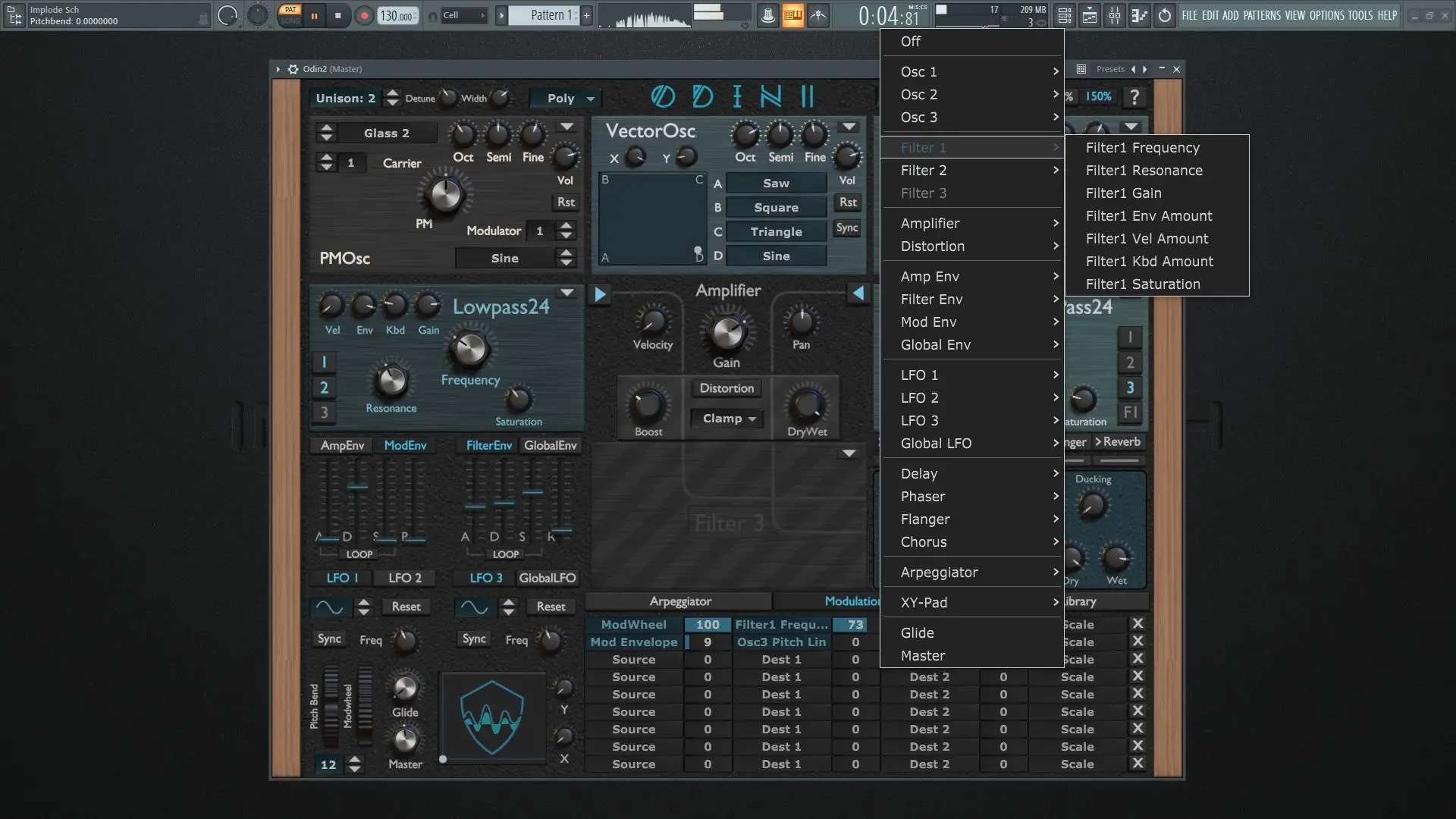The width and height of the screenshot is (1456, 819).
Task: Enable filter slot 2 on Lowpass24
Action: click(324, 388)
